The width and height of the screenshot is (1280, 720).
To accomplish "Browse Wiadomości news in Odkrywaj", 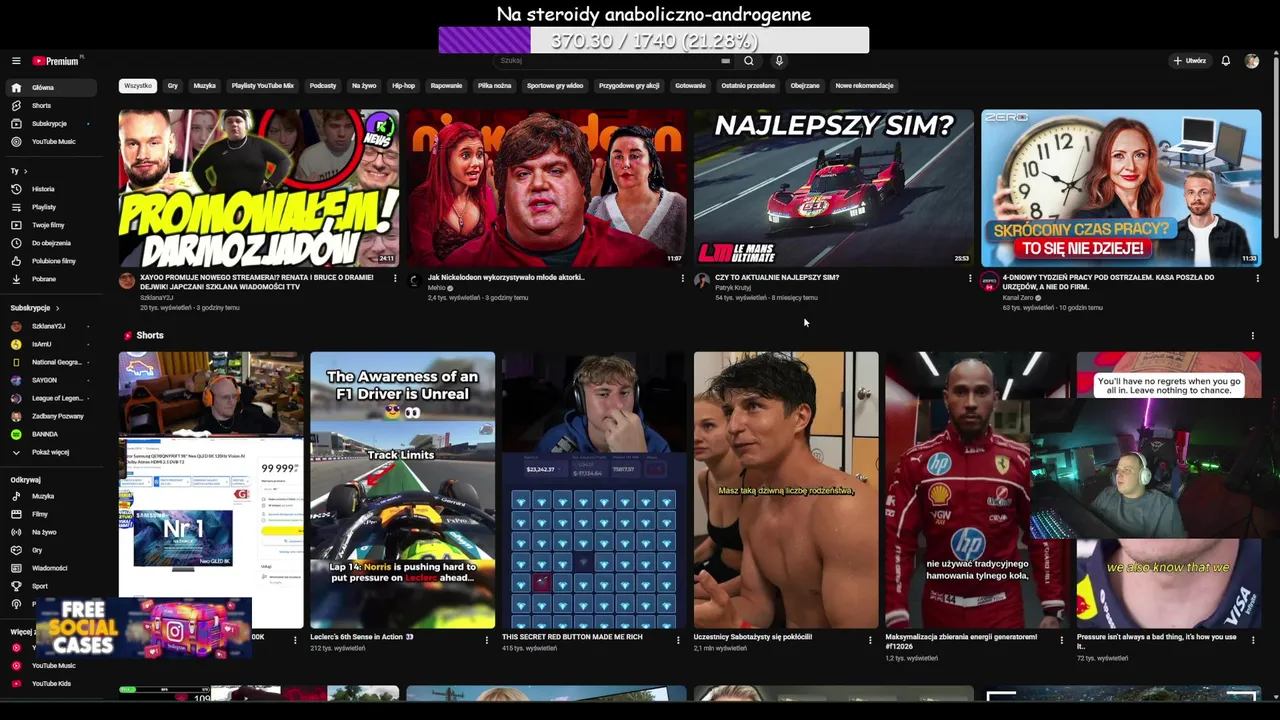I will tap(53, 568).
